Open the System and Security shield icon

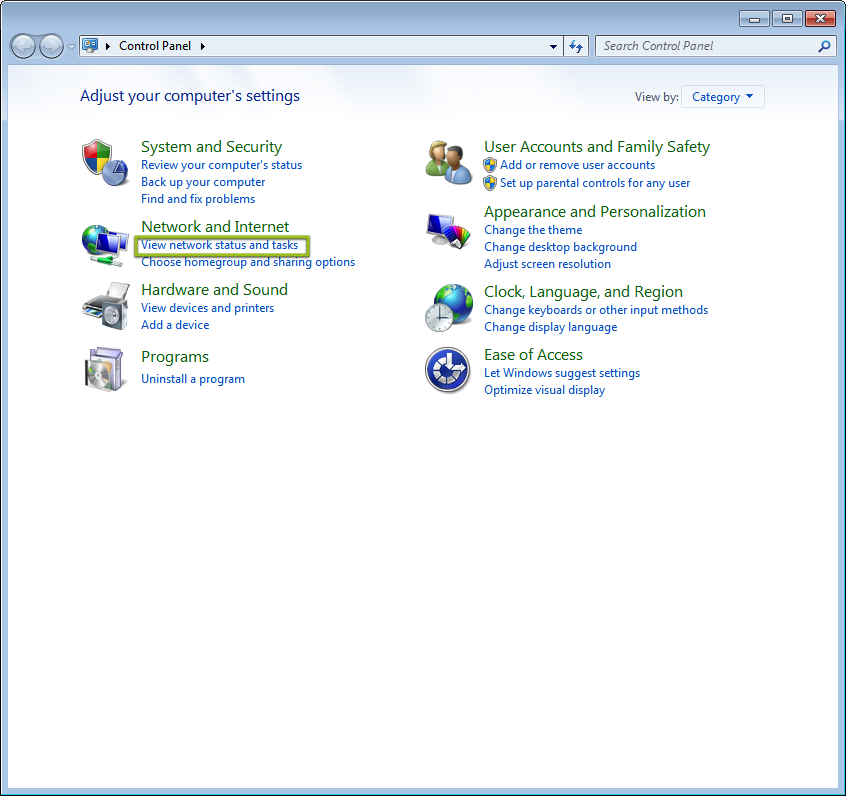(105, 163)
